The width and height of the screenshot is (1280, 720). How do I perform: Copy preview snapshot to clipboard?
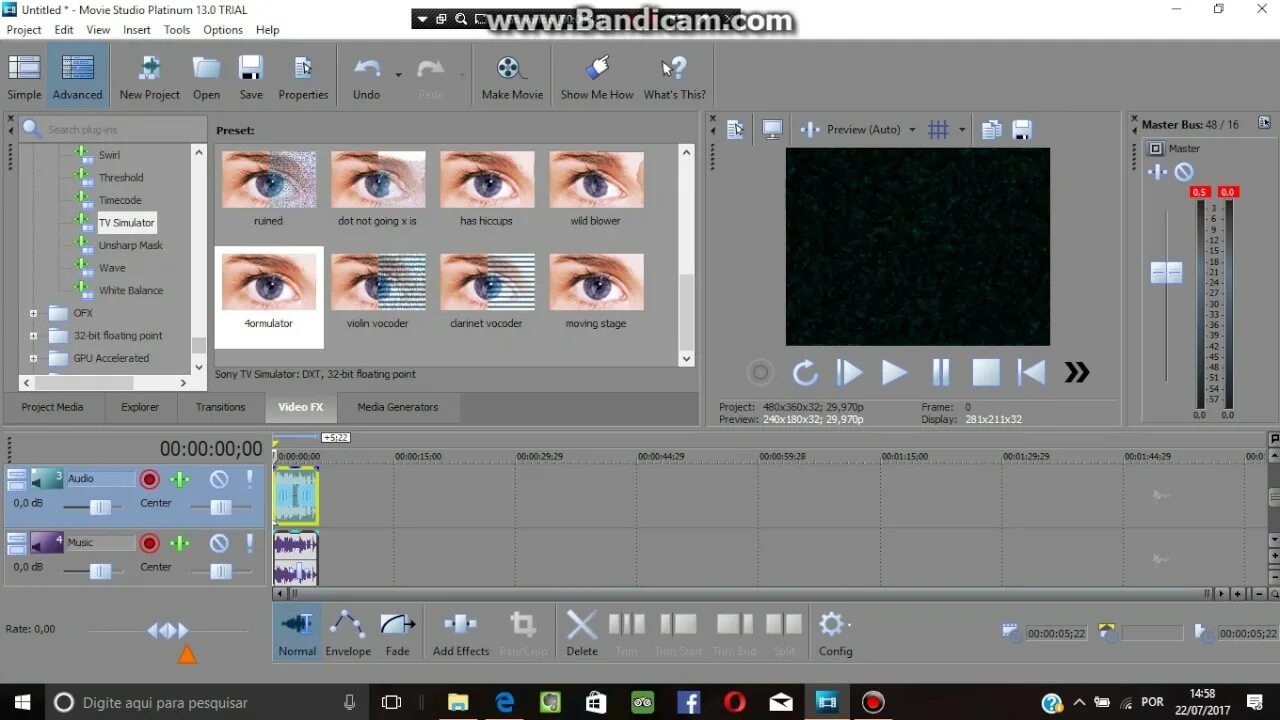pos(991,129)
